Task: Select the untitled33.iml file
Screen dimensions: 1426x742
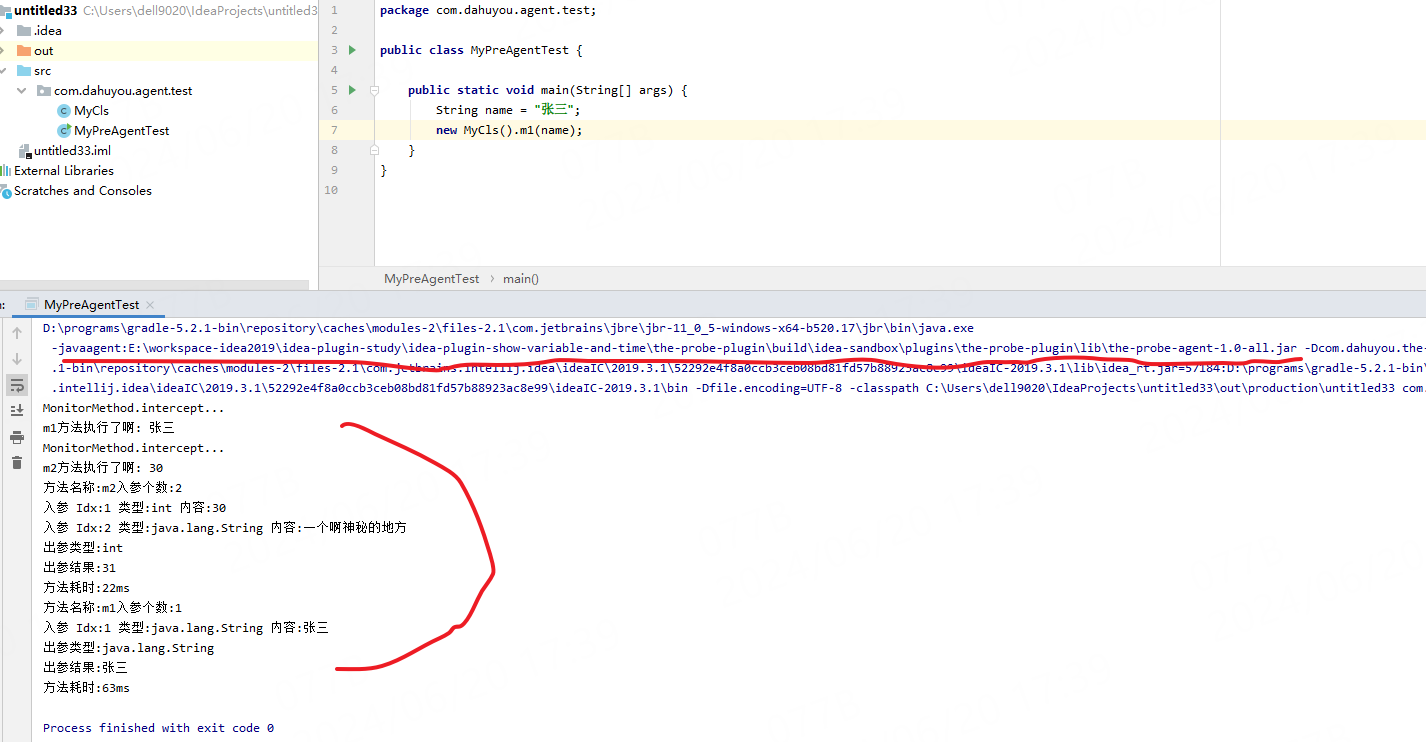Action: (72, 151)
